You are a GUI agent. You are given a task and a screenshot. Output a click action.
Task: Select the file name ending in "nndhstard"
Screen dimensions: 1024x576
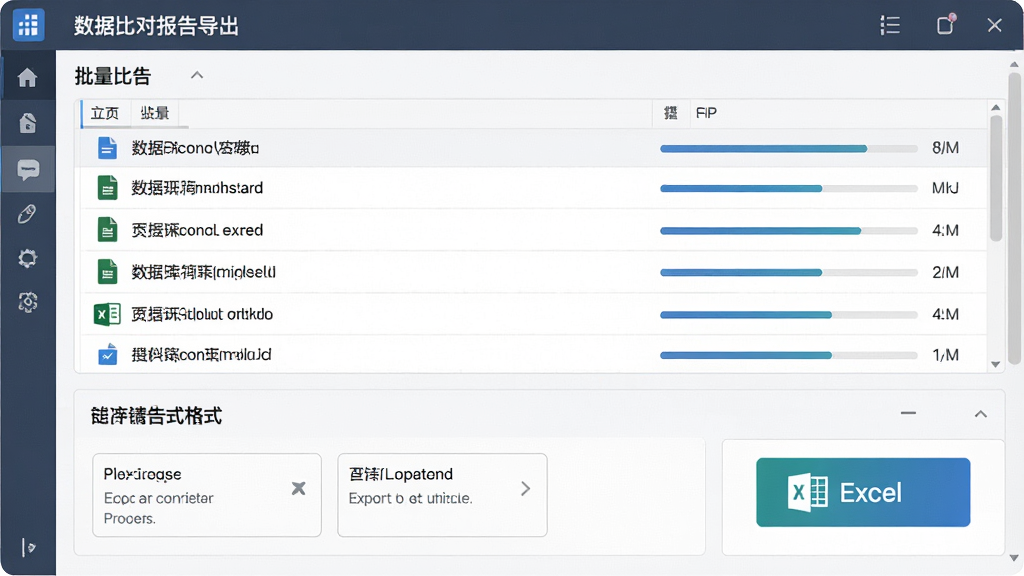197,188
